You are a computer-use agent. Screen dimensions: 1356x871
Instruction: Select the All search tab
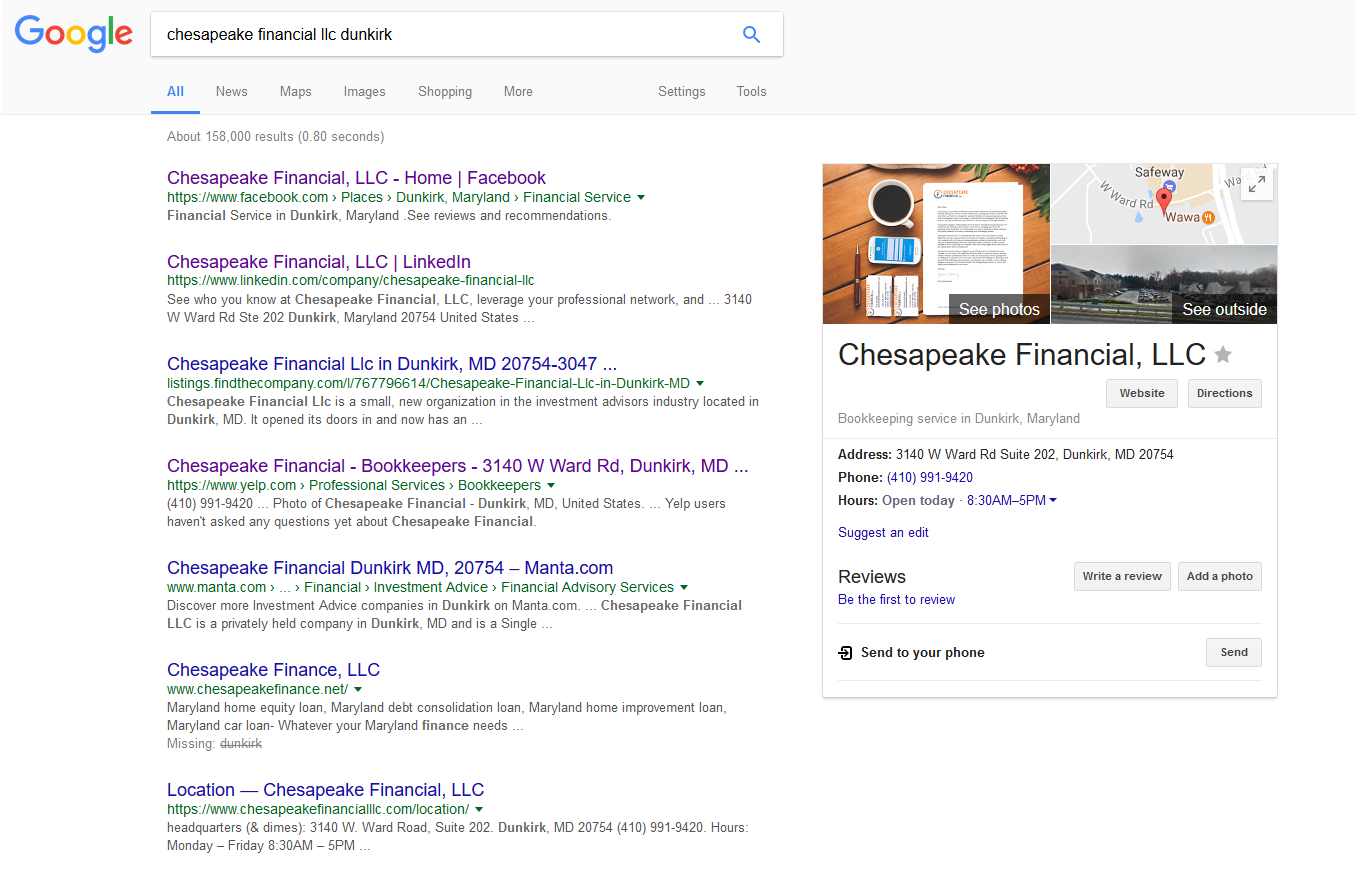[175, 92]
